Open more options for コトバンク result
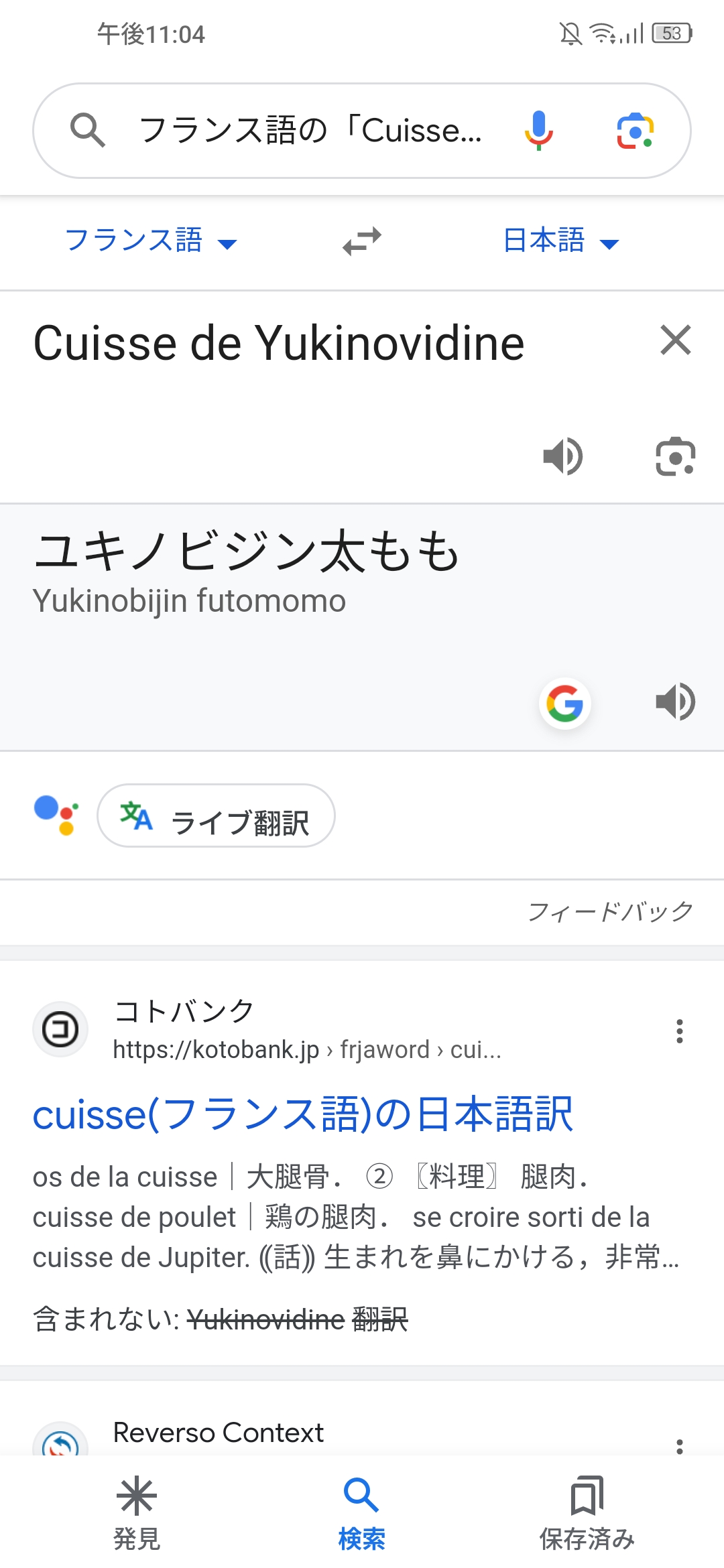 [x=680, y=1031]
